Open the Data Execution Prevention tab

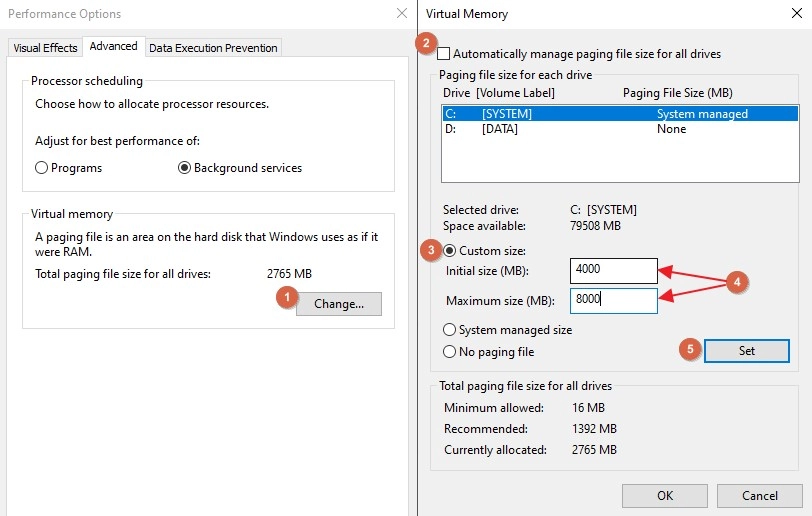coord(213,48)
